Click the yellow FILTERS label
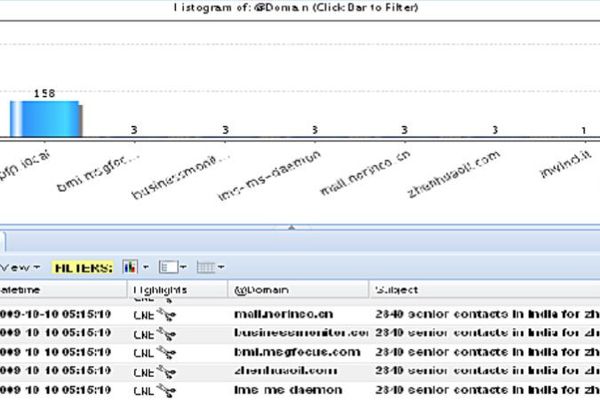This screenshot has height=400, width=600. coord(83,268)
